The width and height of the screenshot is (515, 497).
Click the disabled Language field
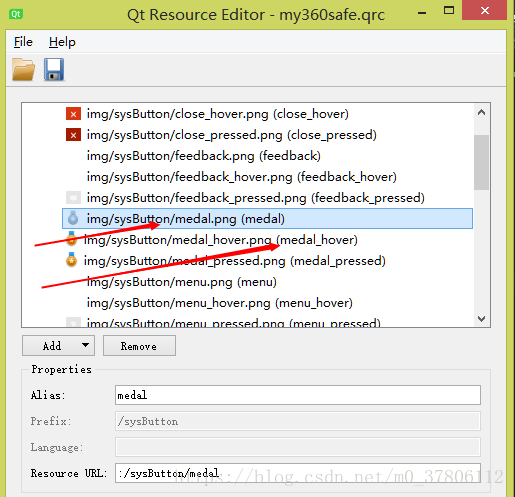(x=298, y=447)
